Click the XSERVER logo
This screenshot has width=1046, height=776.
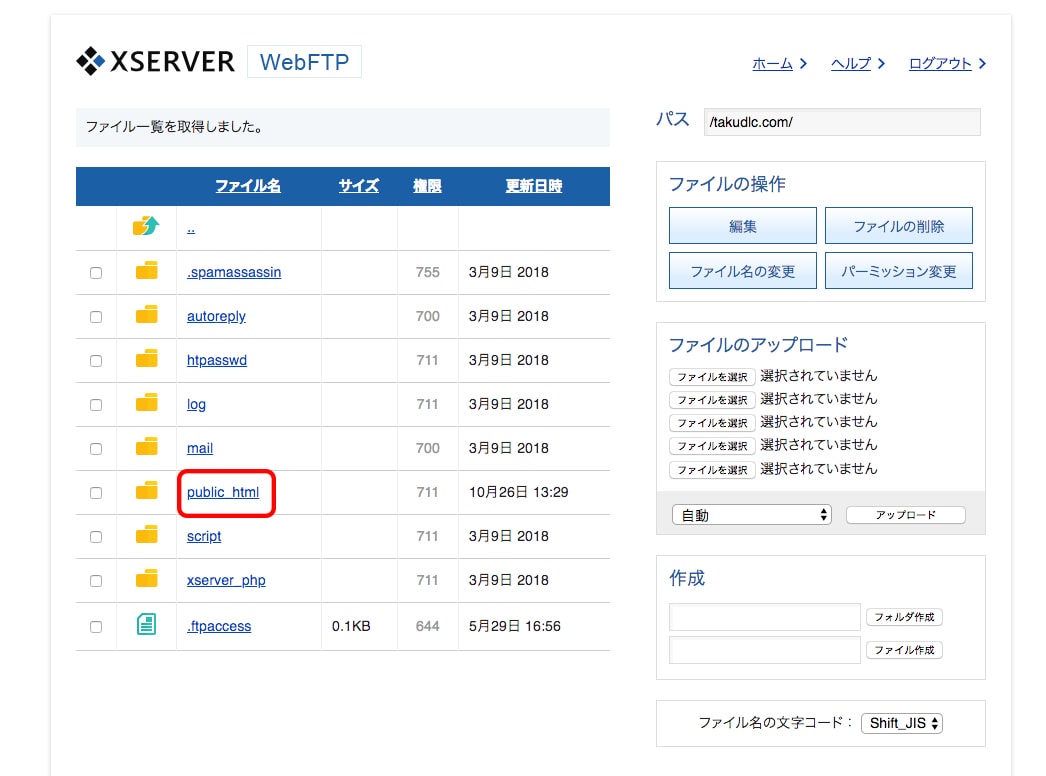pos(156,62)
